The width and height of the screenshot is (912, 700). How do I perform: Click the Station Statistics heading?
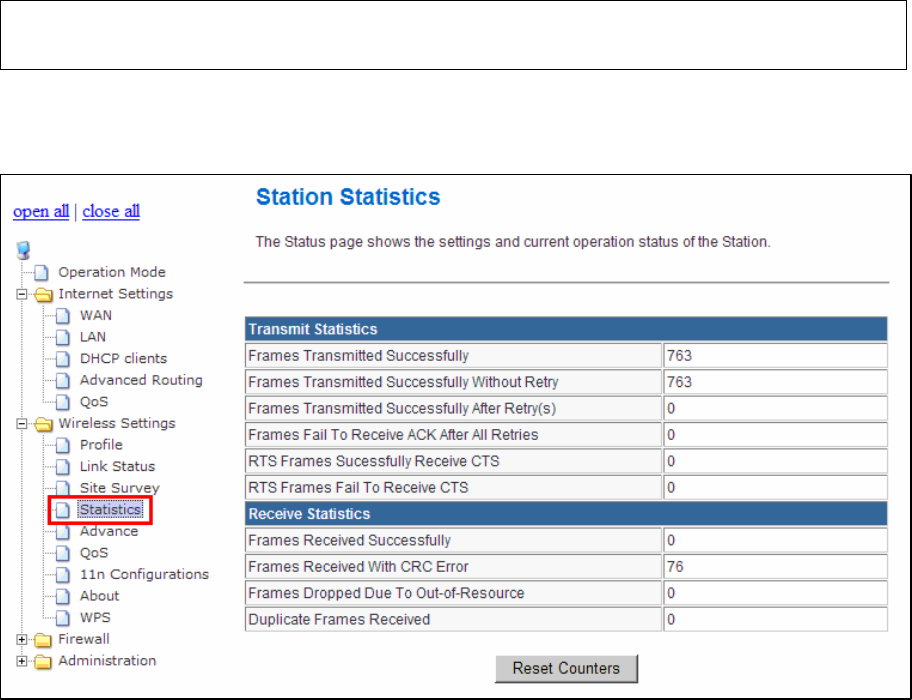[348, 197]
